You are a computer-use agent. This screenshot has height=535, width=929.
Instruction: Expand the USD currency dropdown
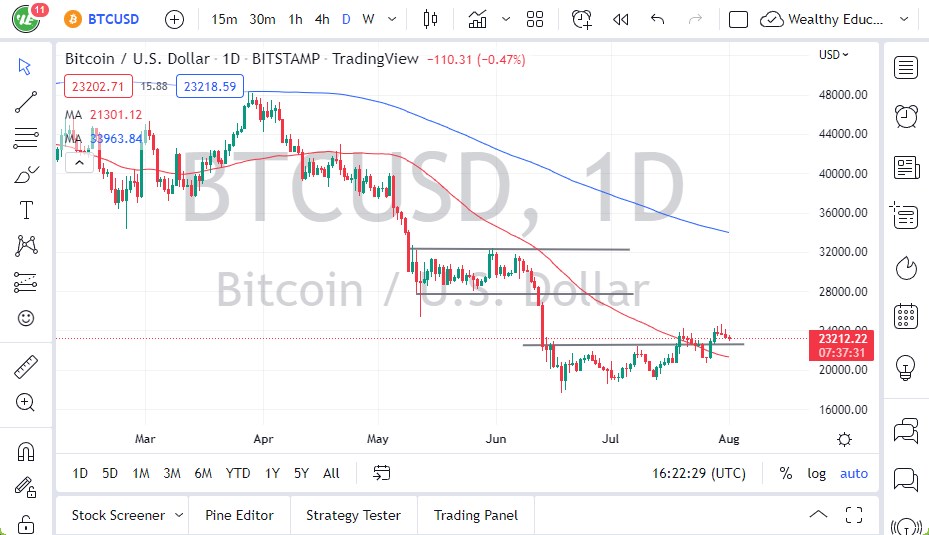pyautogui.click(x=834, y=55)
